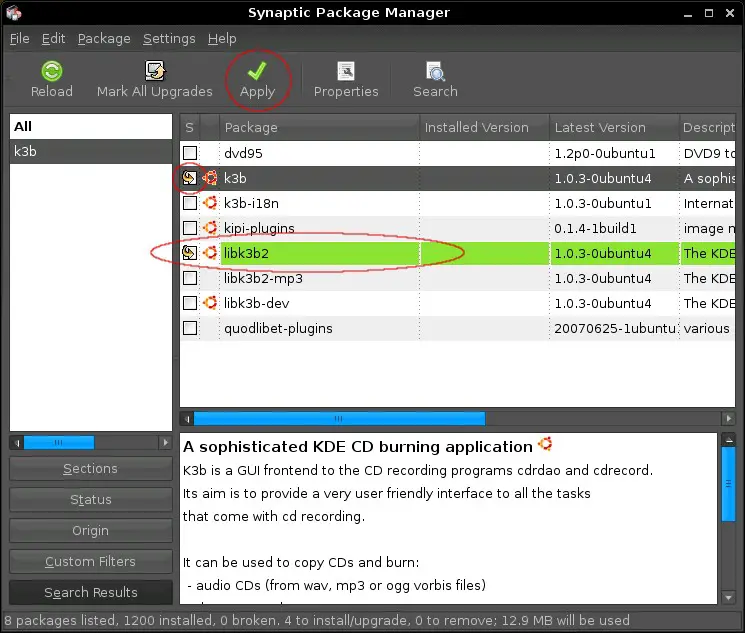Click description pane scroll down arrow
The height and width of the screenshot is (633, 745).
[728, 597]
